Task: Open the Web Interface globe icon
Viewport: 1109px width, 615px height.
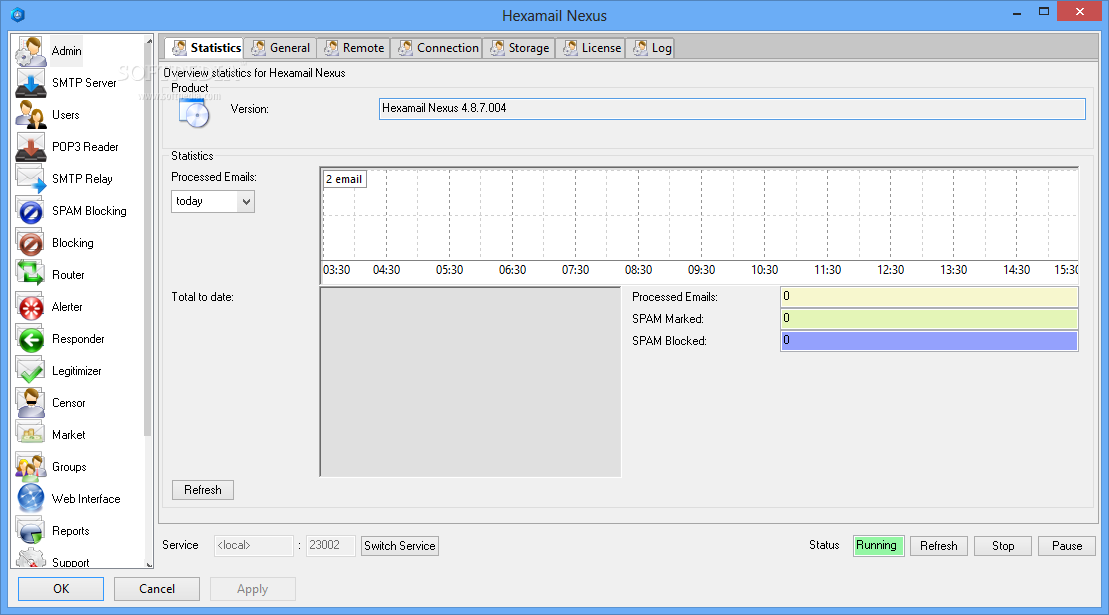Action: pyautogui.click(x=30, y=498)
